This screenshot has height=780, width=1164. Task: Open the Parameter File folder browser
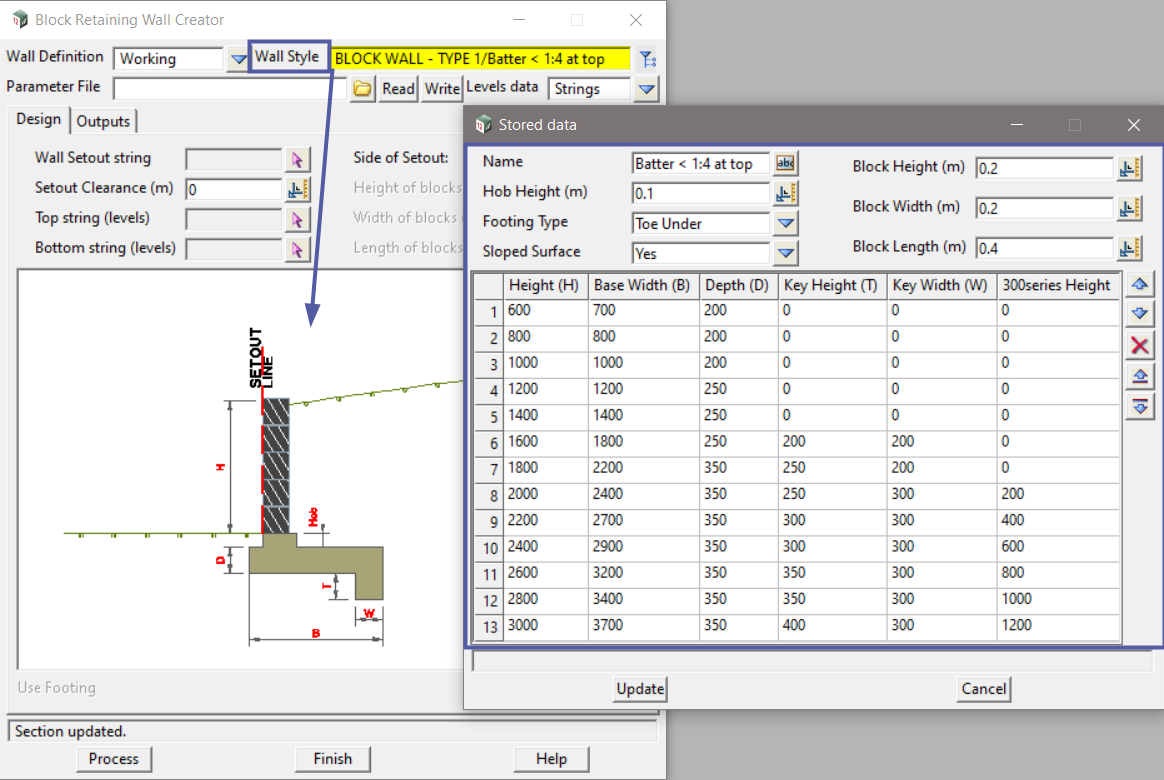(362, 89)
